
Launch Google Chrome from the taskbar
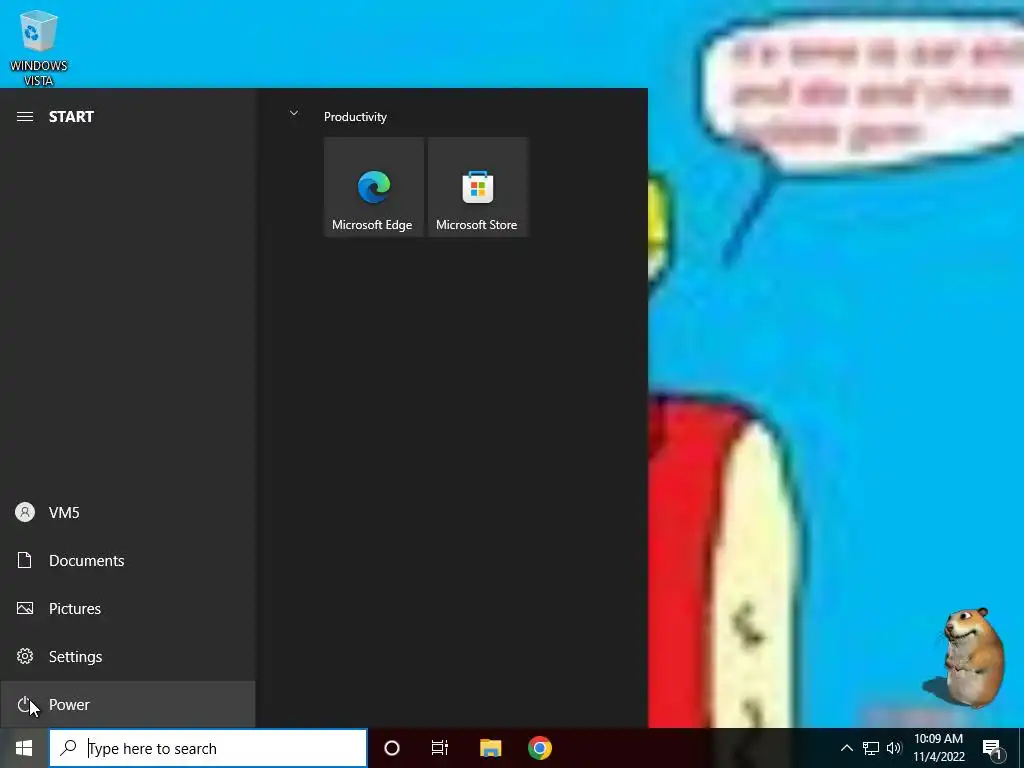[x=540, y=748]
